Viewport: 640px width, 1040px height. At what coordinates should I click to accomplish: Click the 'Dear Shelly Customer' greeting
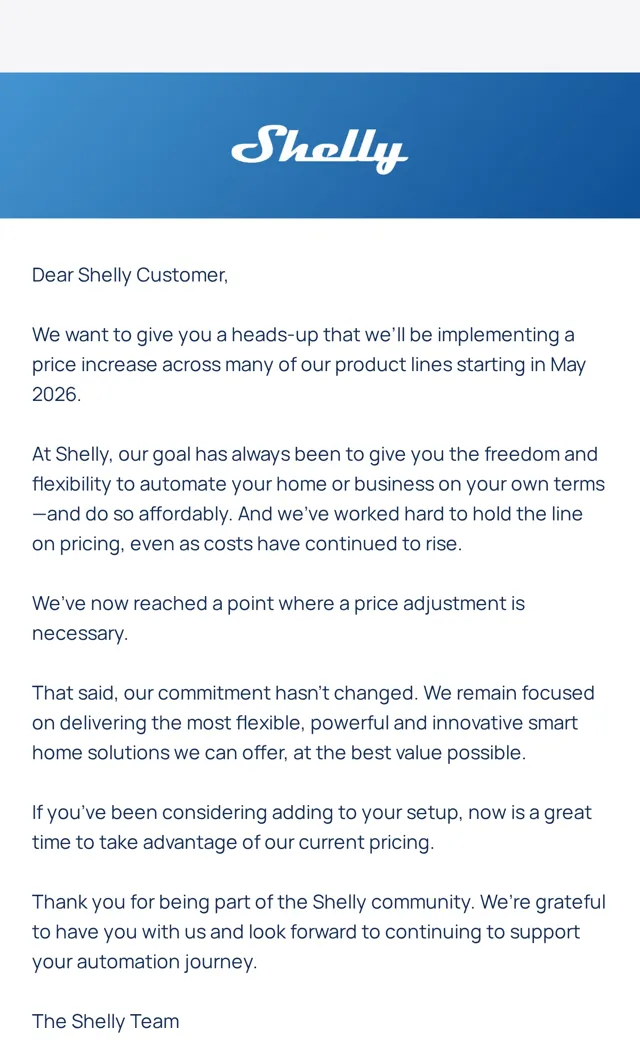130,275
